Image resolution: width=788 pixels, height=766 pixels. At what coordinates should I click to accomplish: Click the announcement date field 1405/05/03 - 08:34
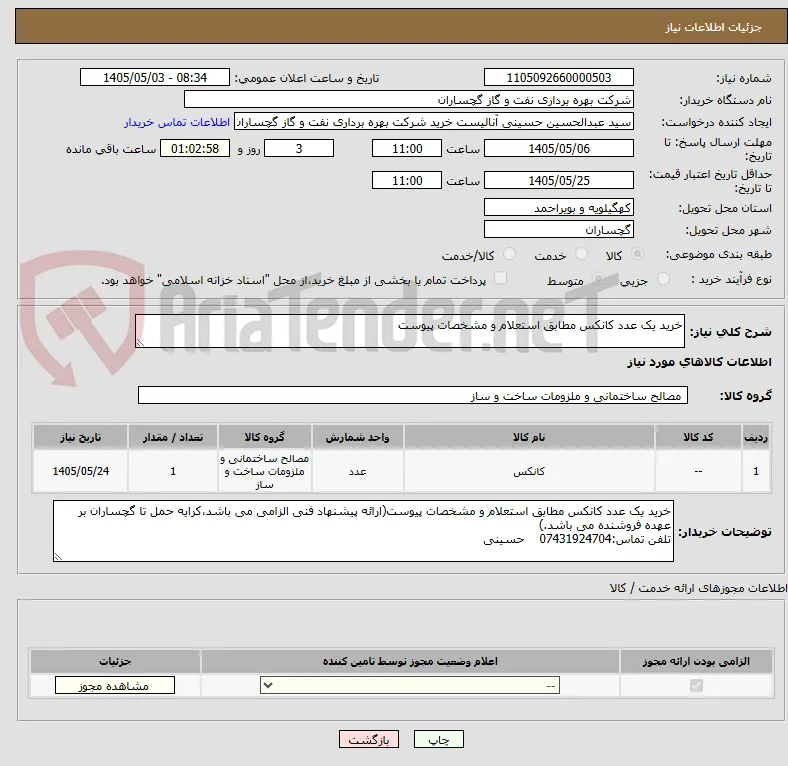tap(155, 78)
